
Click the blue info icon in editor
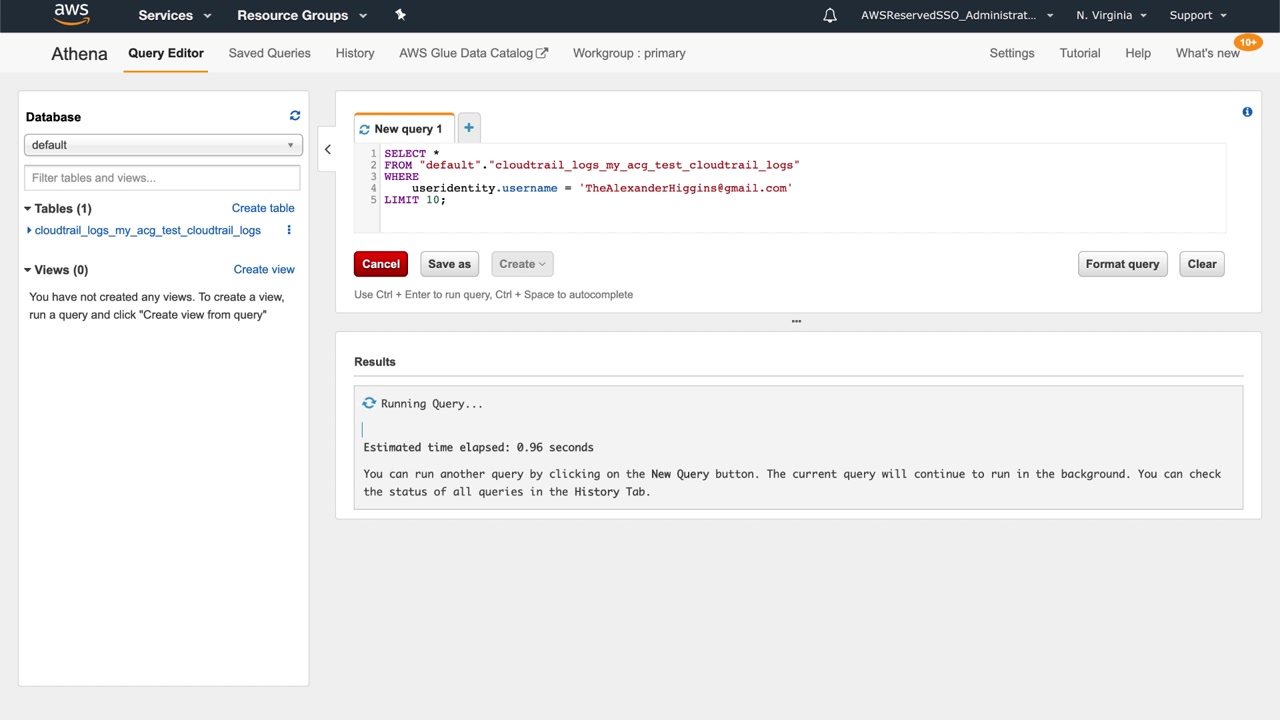click(x=1247, y=112)
